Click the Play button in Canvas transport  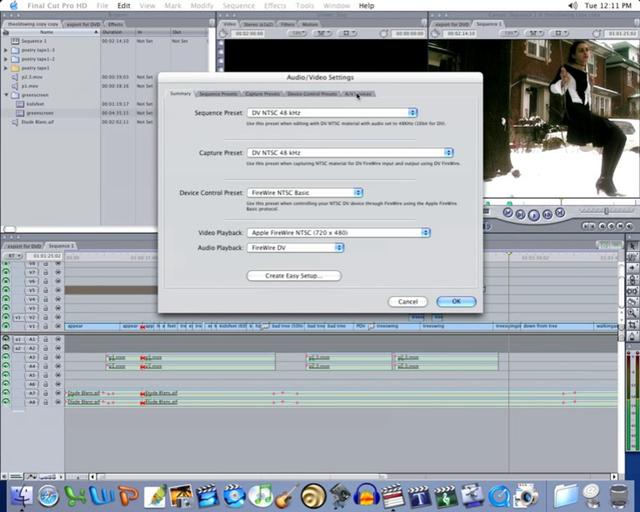(x=534, y=214)
